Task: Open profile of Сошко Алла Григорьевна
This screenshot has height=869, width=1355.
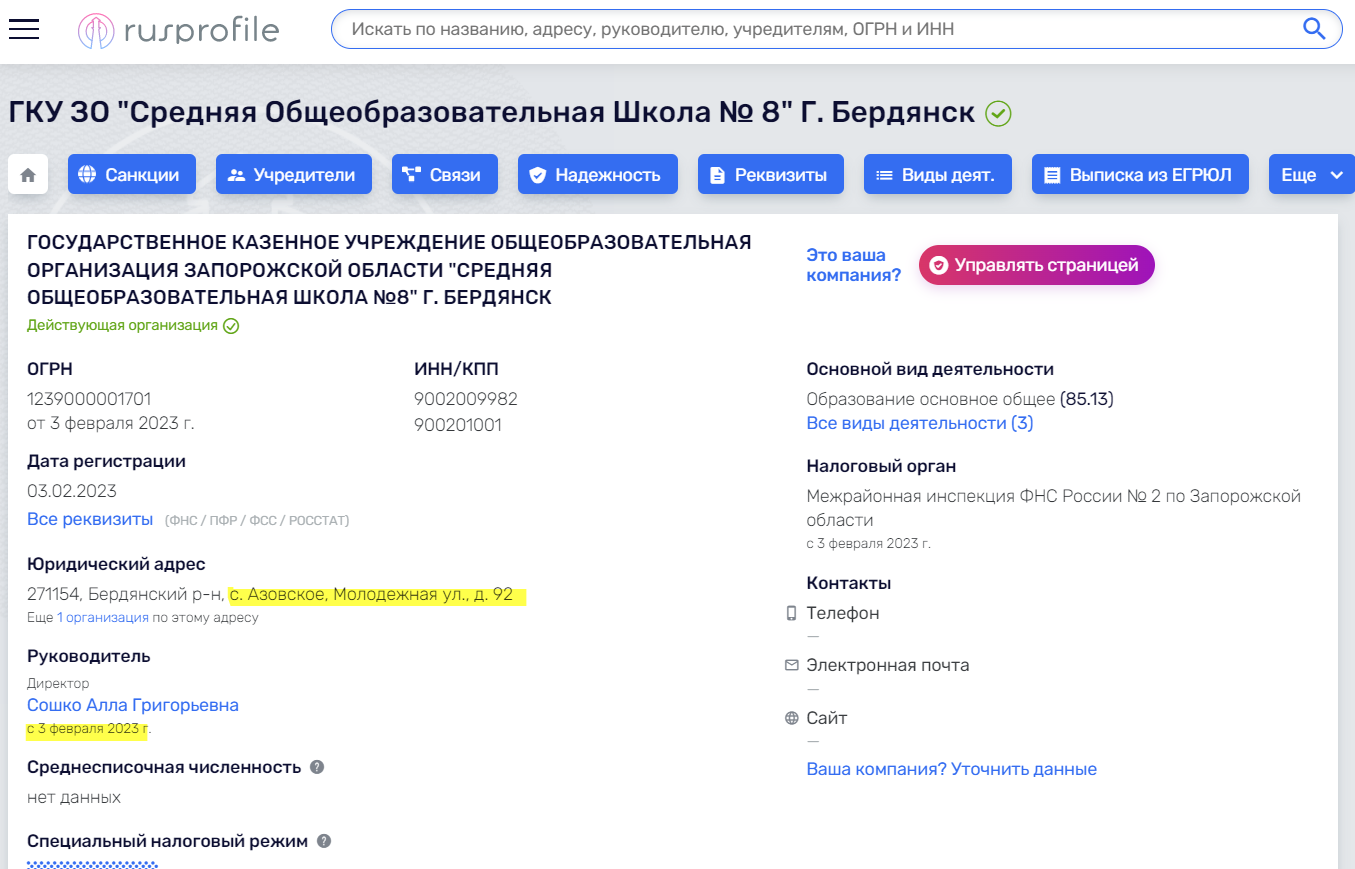Action: (132, 705)
